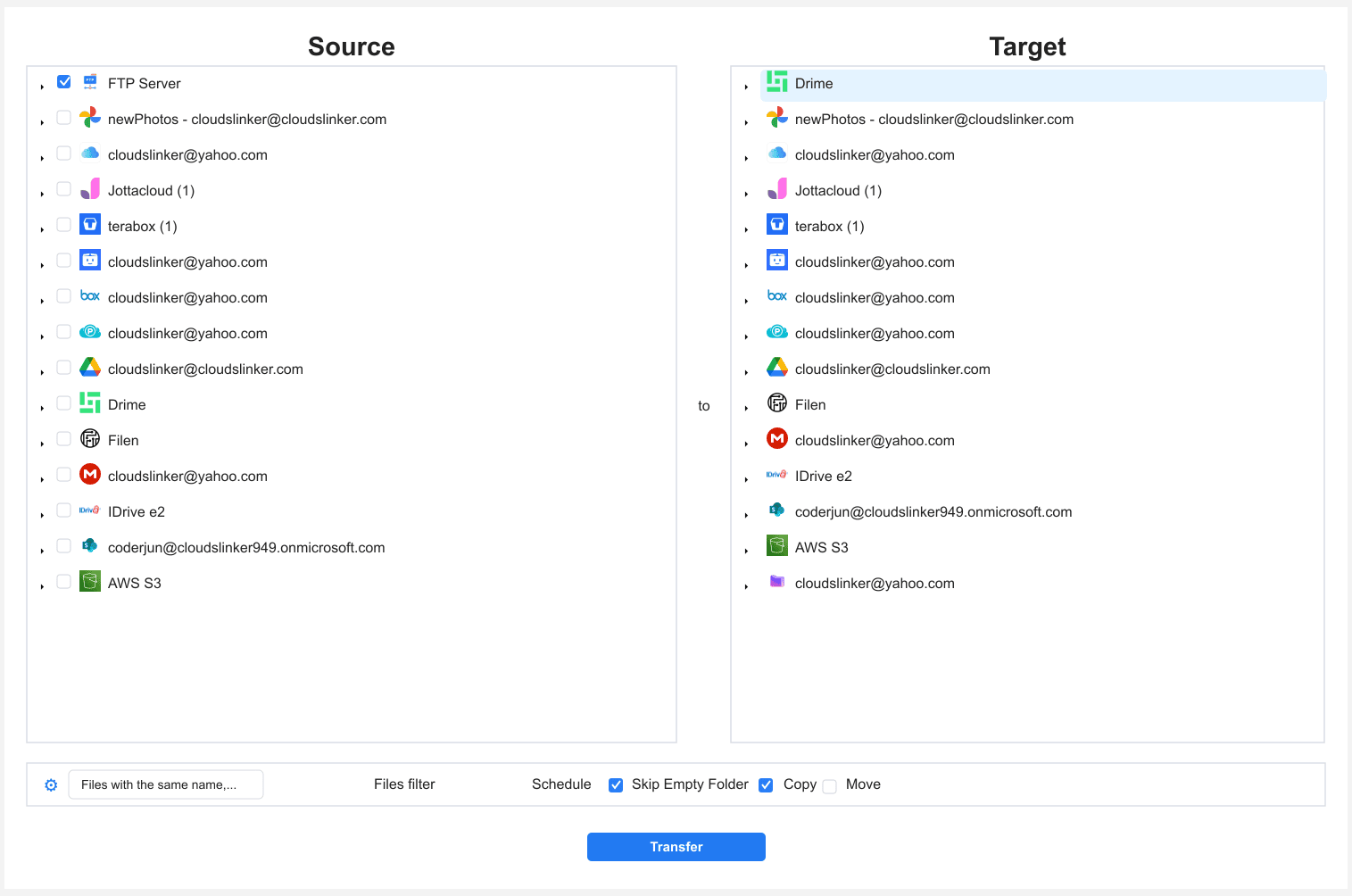Select Filen row in Target

[1043, 405]
